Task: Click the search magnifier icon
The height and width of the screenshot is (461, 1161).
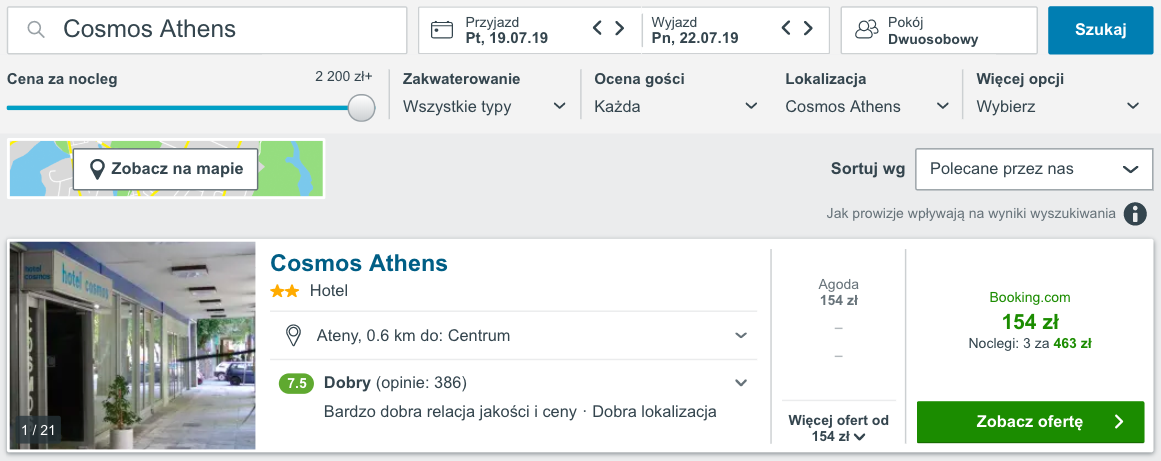Action: (36, 30)
